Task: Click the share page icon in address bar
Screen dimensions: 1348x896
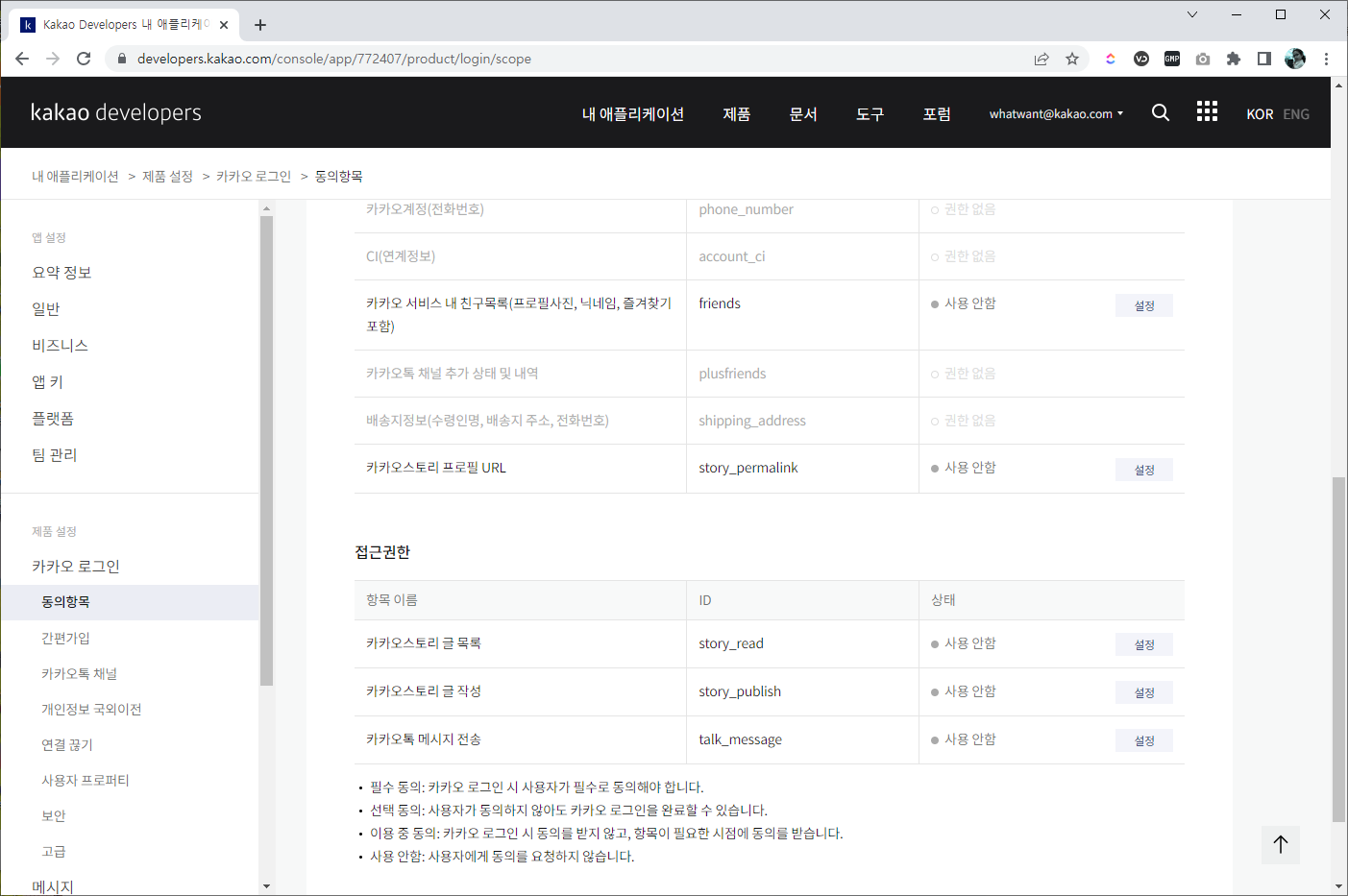Action: (x=1042, y=59)
